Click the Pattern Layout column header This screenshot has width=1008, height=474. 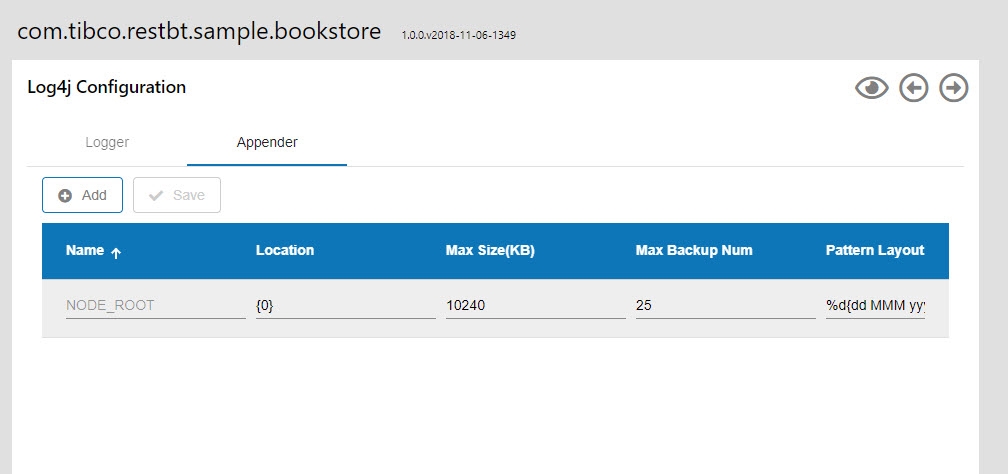click(x=875, y=251)
